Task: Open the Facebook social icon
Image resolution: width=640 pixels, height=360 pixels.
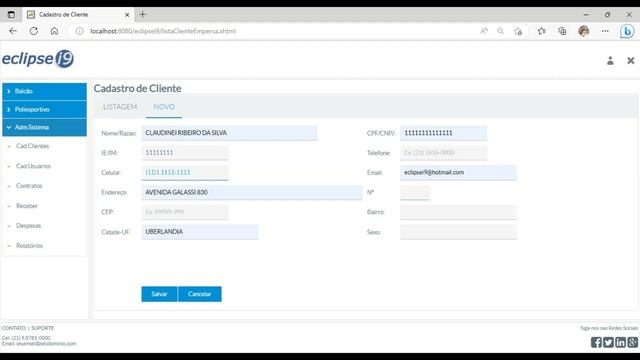Action: coord(596,342)
